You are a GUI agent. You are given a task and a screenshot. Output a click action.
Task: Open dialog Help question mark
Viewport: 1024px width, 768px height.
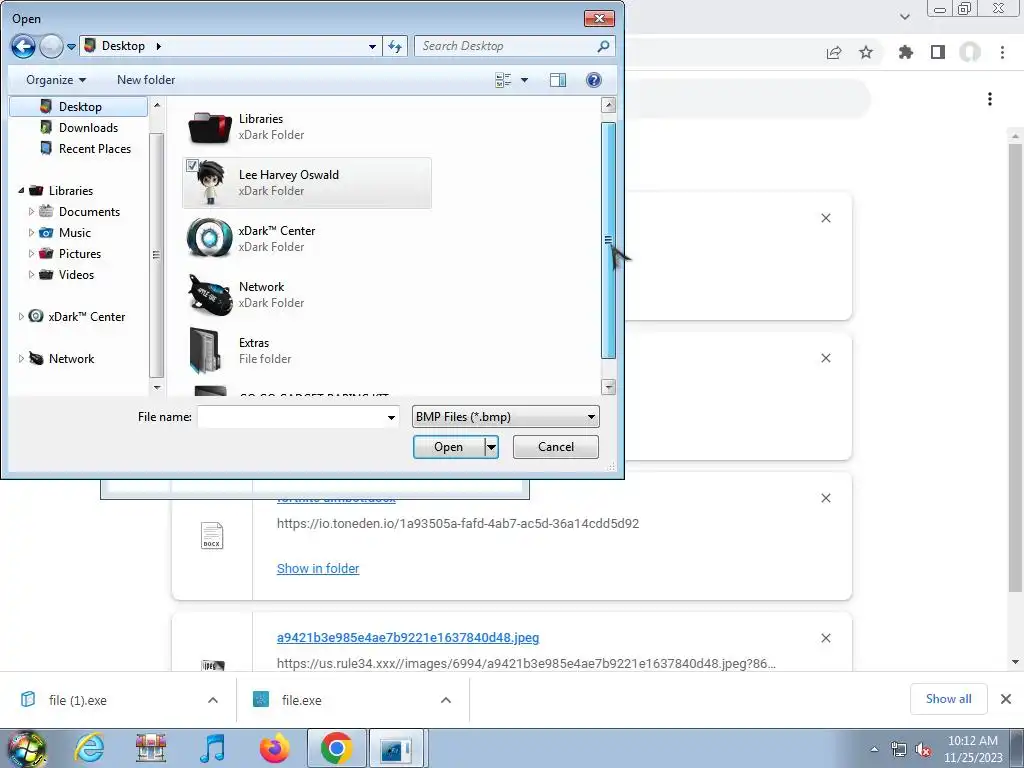pyautogui.click(x=594, y=80)
